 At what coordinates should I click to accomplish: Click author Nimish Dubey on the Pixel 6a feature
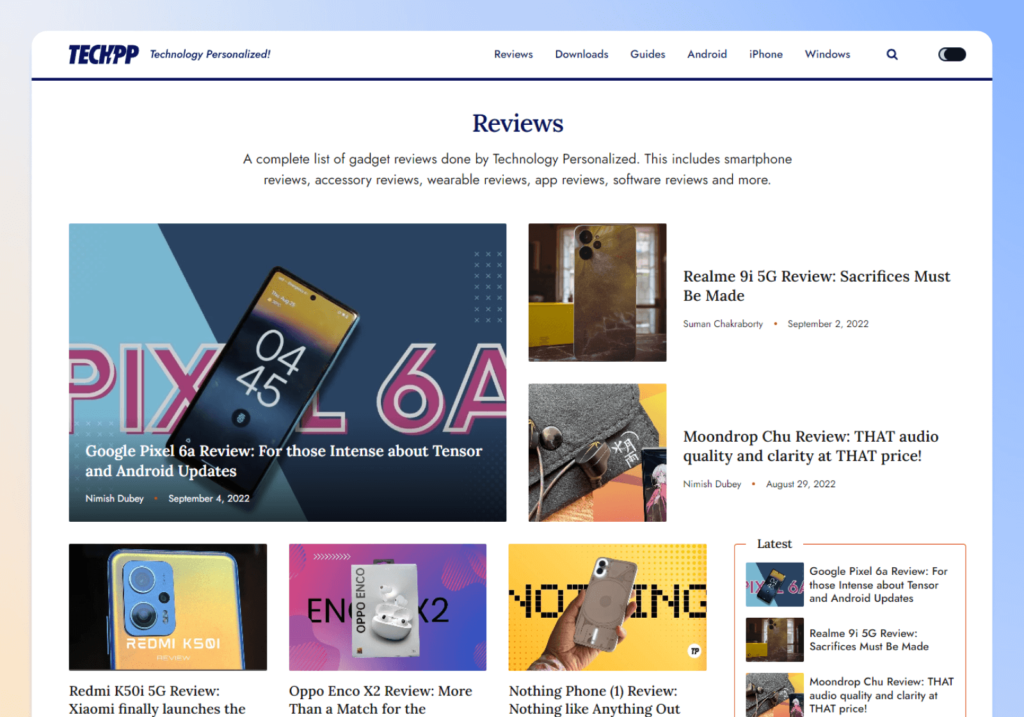tap(114, 498)
